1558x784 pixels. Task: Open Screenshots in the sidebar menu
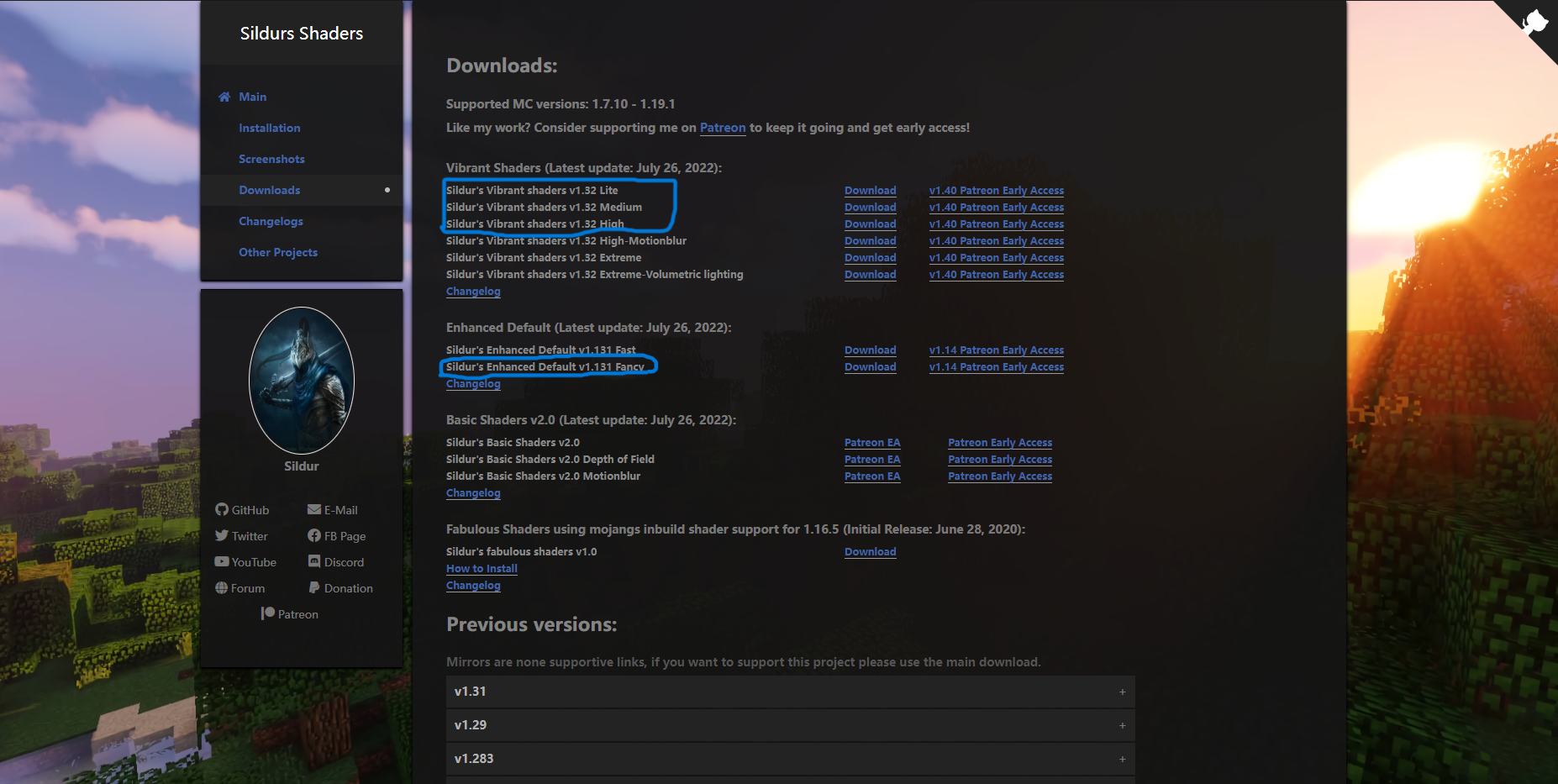[x=271, y=159]
